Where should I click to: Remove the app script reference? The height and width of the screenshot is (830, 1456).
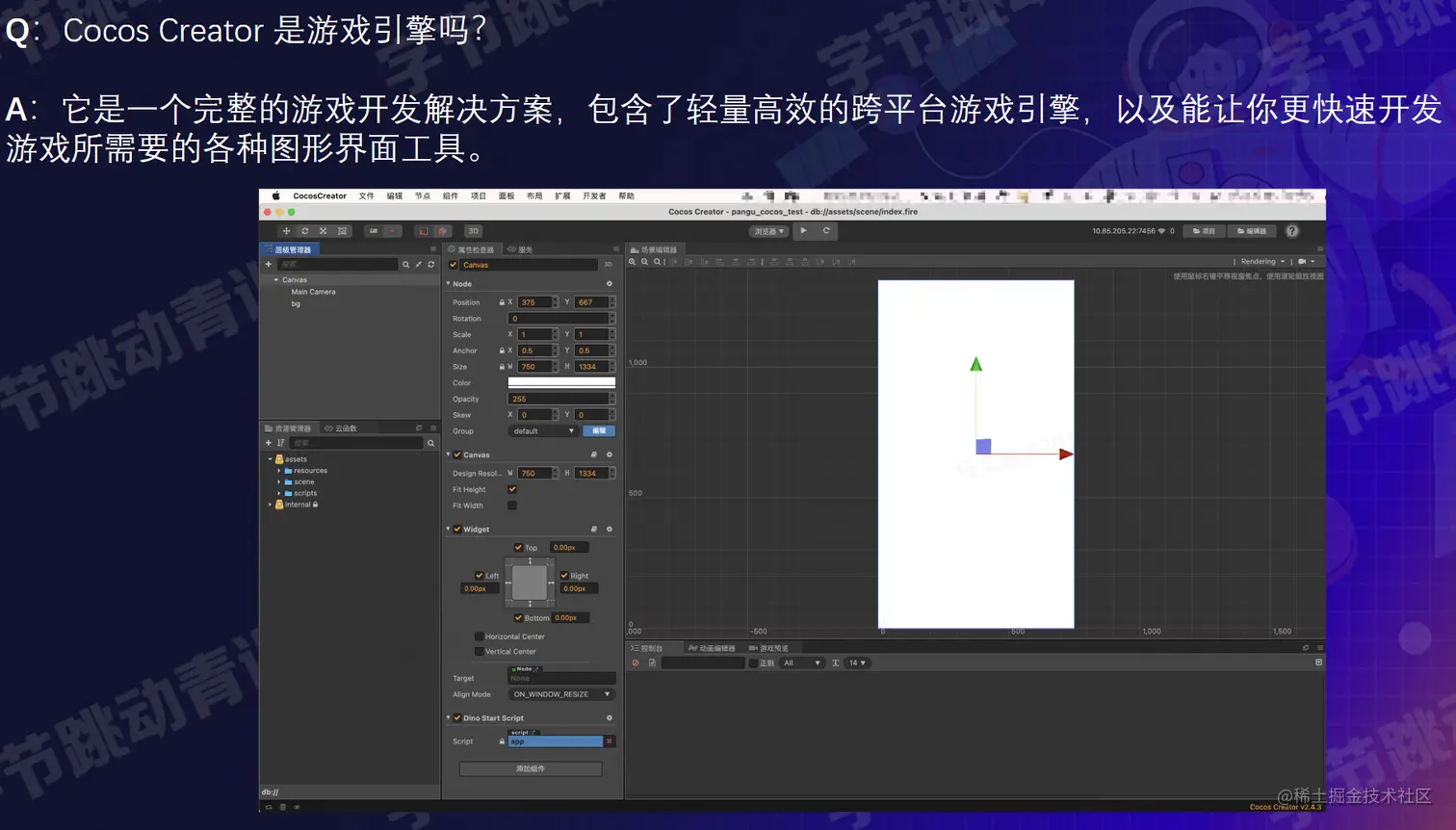coord(609,741)
